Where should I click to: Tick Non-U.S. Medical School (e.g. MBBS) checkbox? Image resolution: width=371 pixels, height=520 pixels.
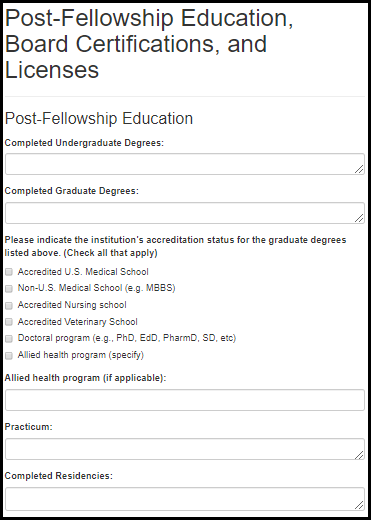point(9,288)
